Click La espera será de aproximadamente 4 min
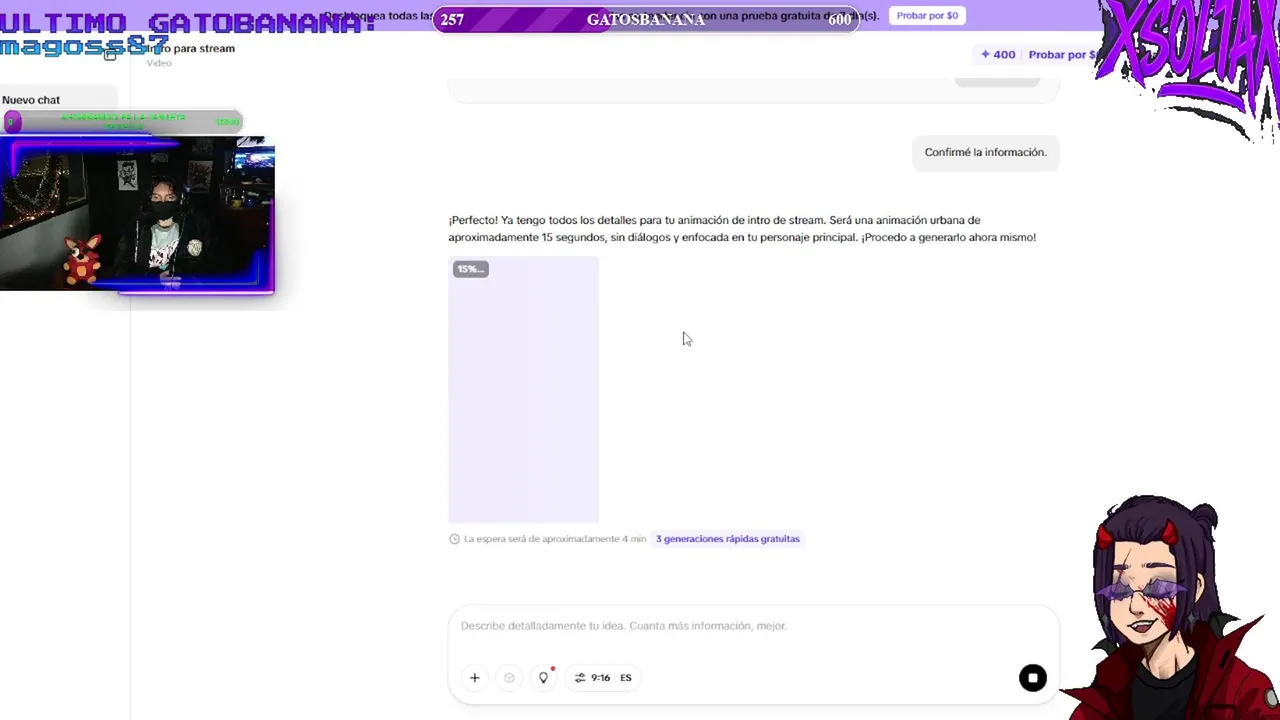The height and width of the screenshot is (720, 1280). click(555, 539)
